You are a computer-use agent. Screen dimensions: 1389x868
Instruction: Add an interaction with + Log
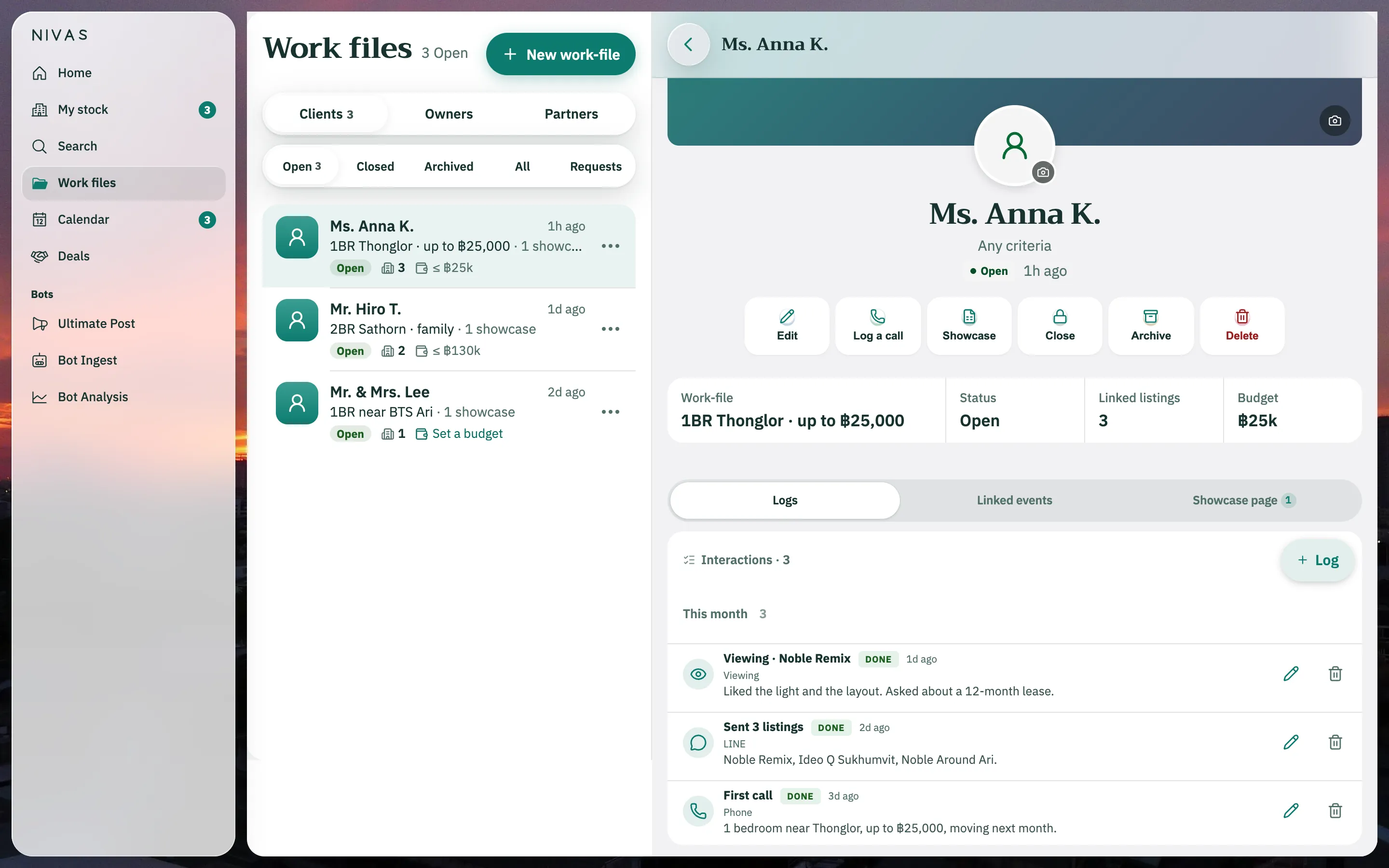click(1318, 560)
